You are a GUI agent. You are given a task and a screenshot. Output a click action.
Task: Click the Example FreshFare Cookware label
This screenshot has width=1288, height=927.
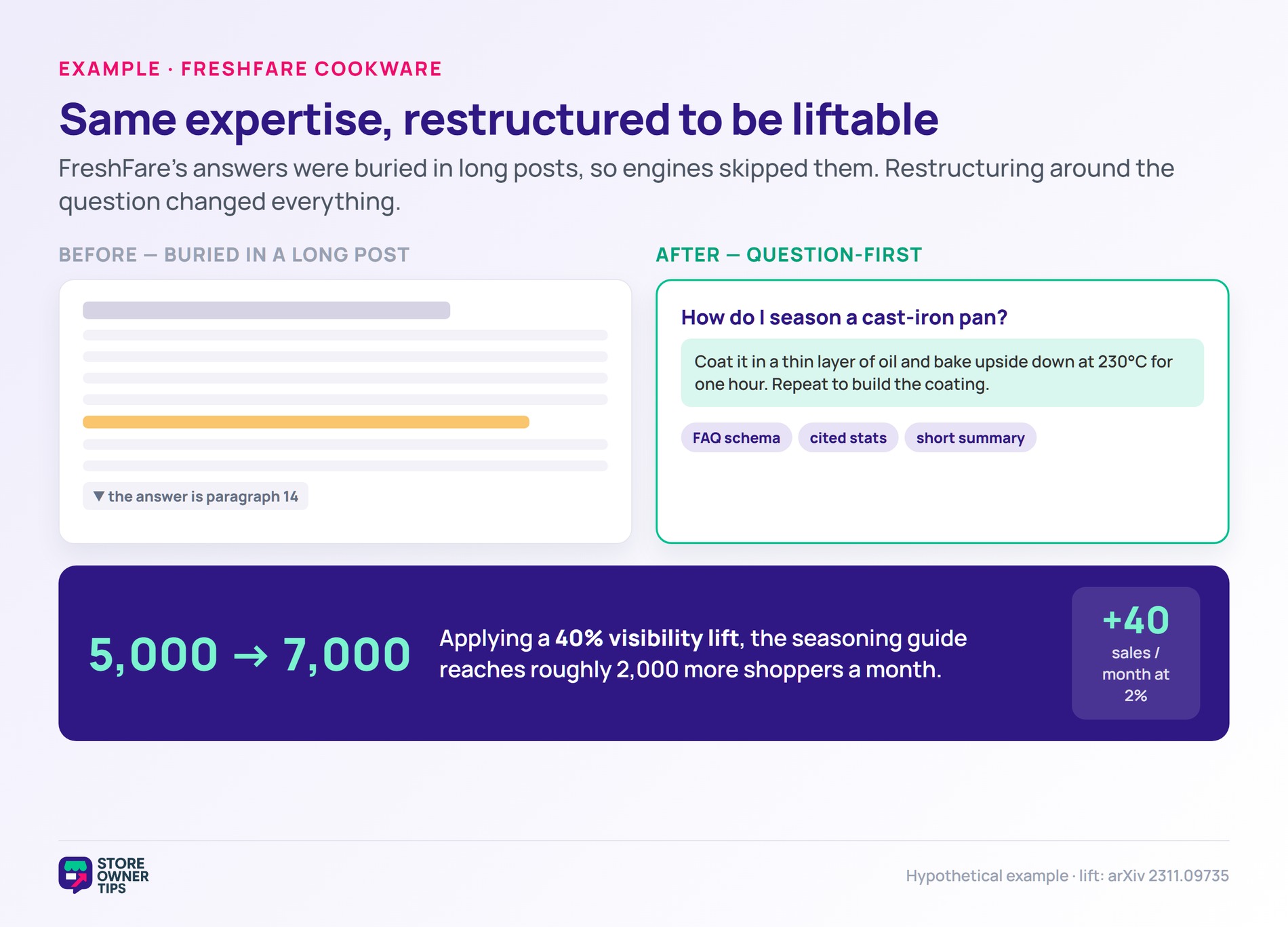tap(250, 68)
